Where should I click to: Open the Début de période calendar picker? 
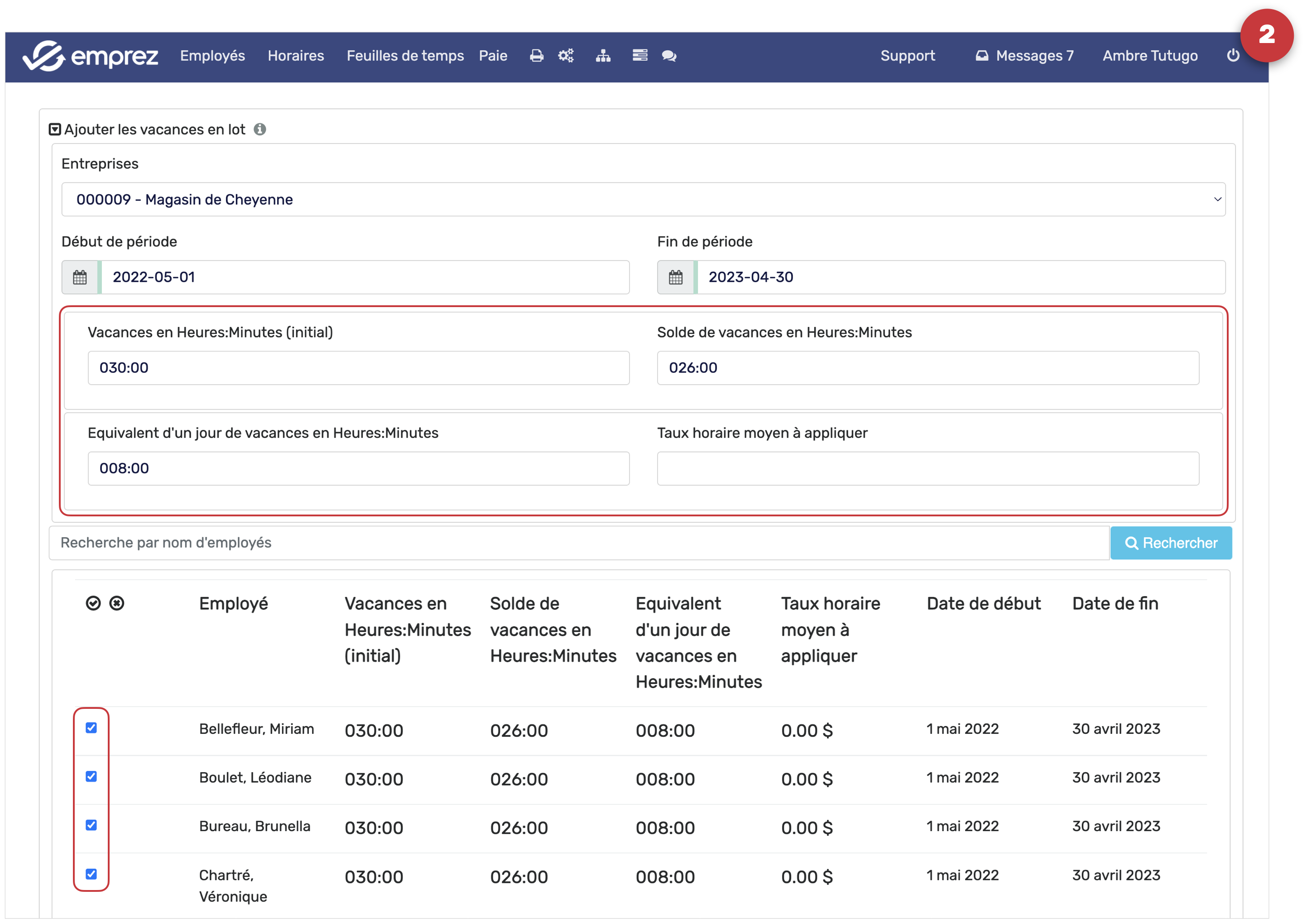(x=80, y=278)
